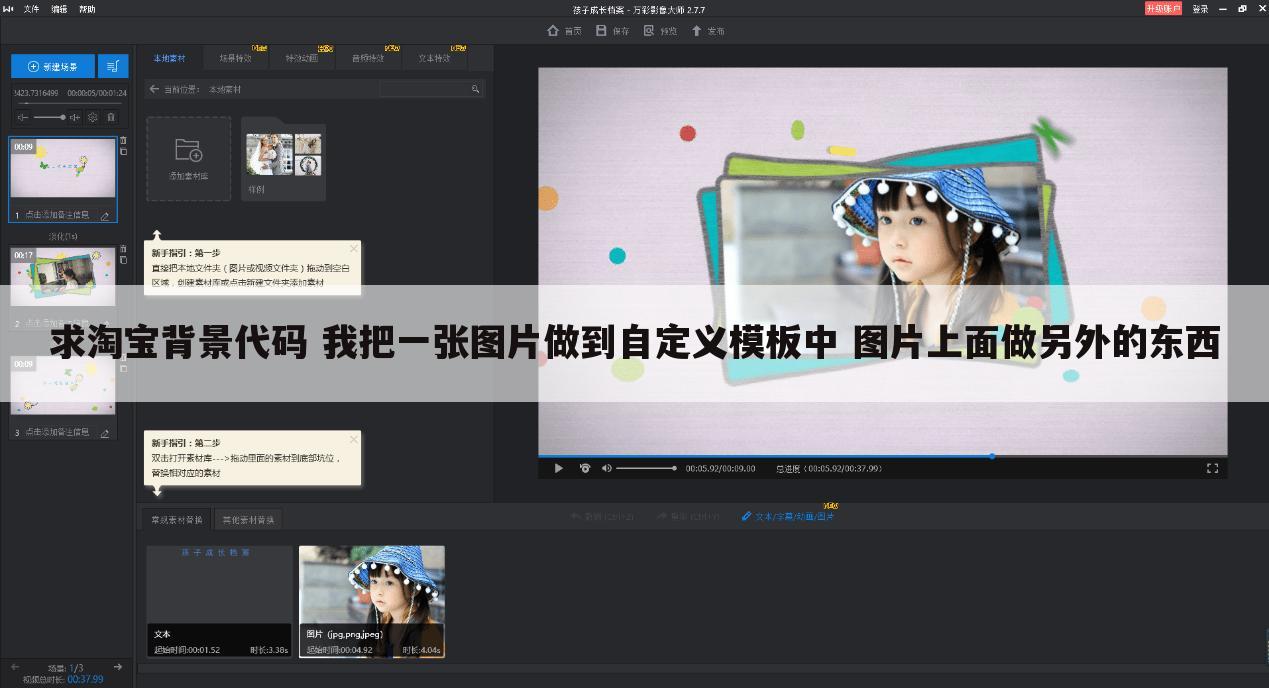
Task: Copy scene 1 via its duplicate icon
Action: coord(124,152)
